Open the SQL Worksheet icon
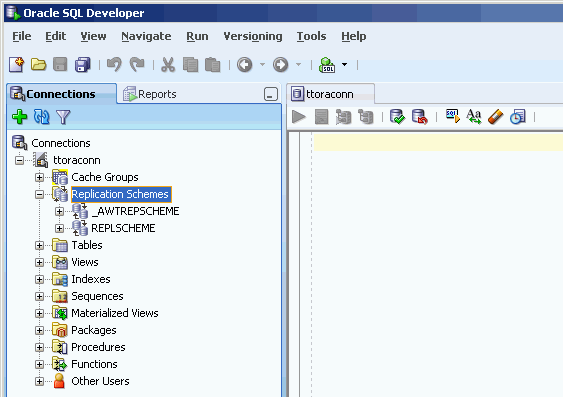 tap(327, 65)
